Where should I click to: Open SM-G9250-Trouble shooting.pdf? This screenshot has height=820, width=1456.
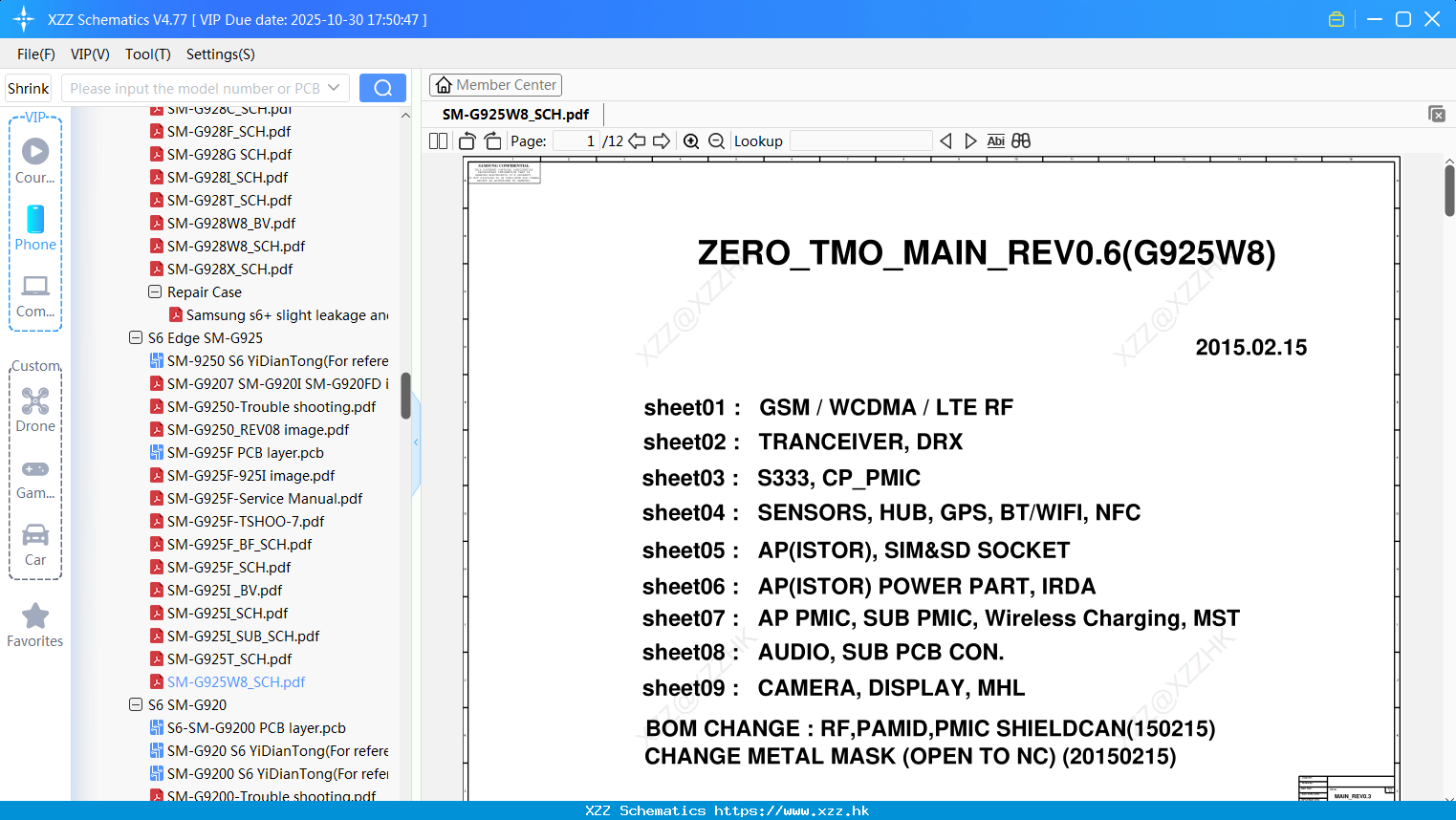(x=272, y=406)
